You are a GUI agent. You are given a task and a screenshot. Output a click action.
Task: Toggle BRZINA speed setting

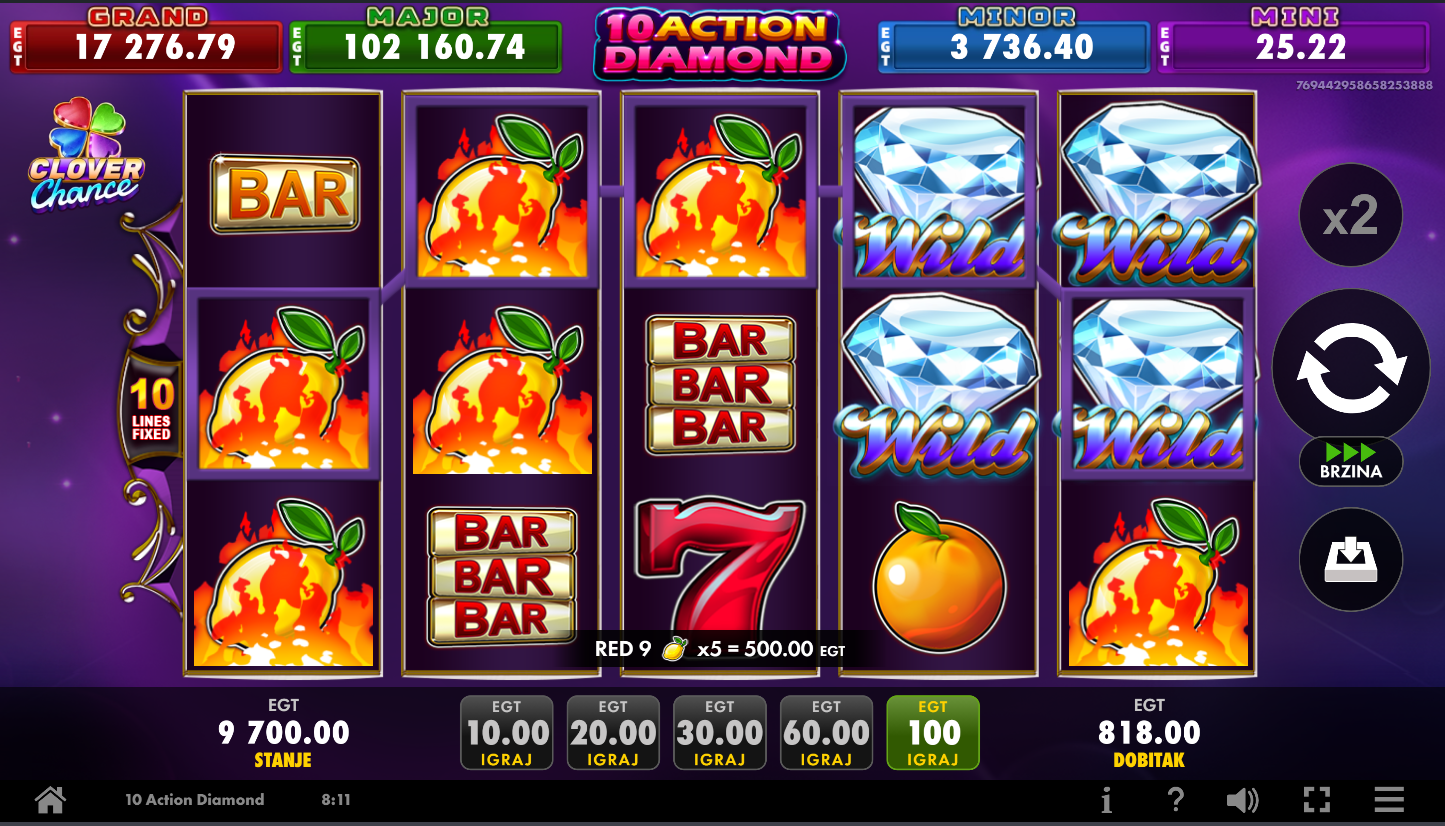(1350, 462)
